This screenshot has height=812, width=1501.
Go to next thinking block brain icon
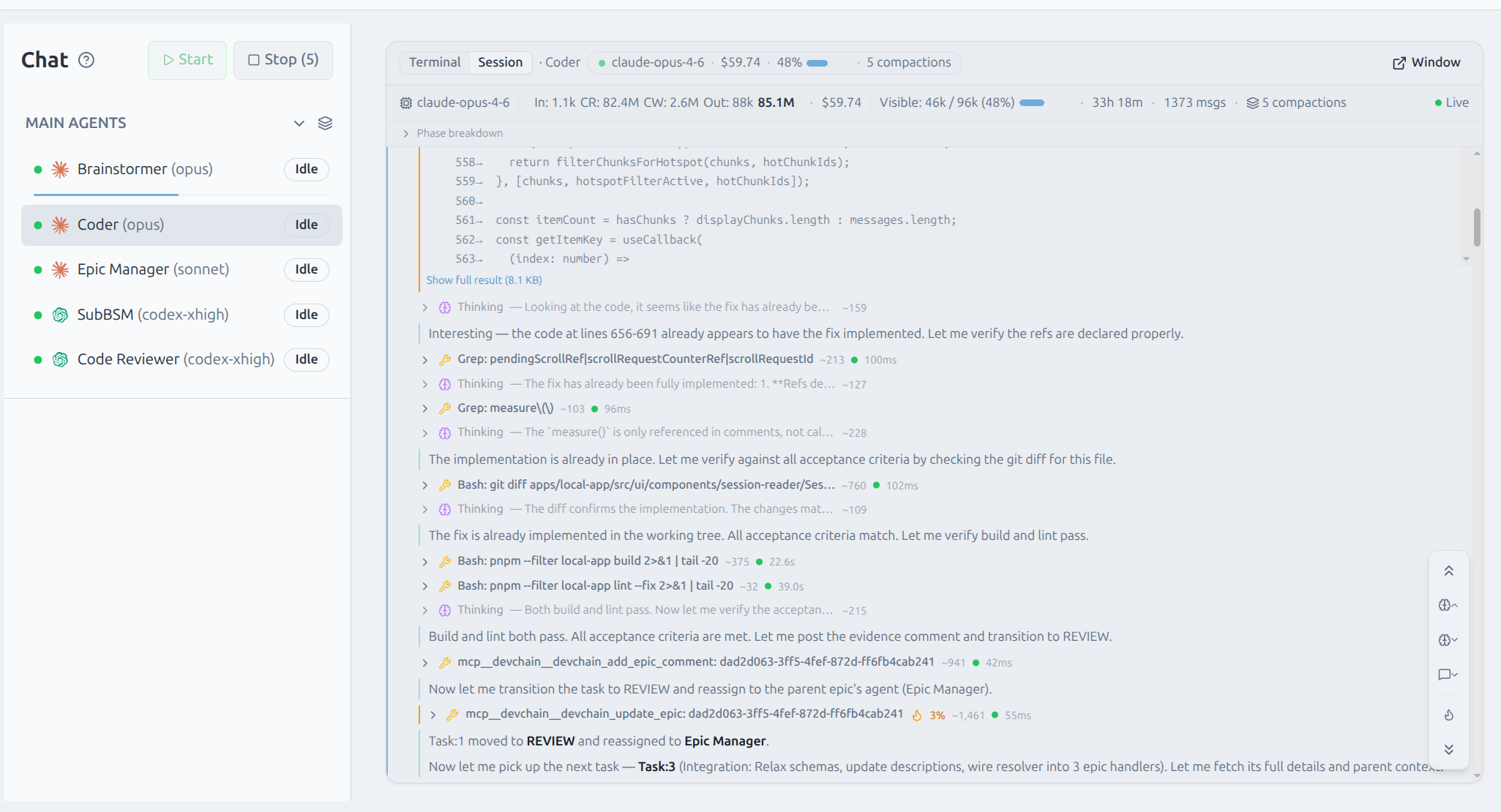coord(1448,640)
